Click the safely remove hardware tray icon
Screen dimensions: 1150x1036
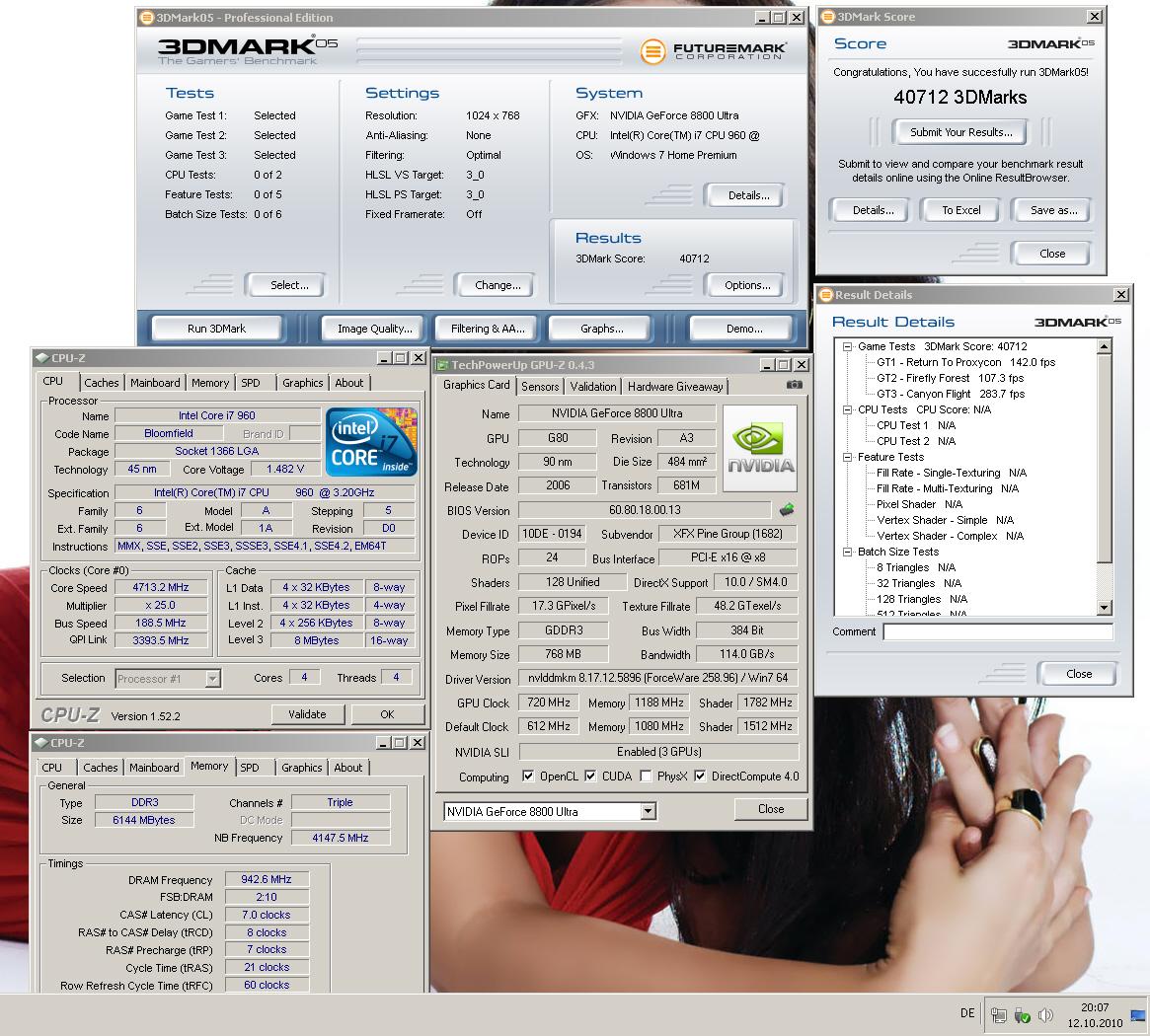tap(1023, 1015)
